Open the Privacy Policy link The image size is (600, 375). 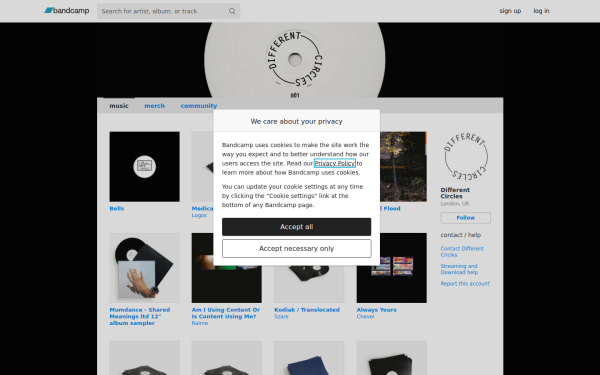tap(335, 163)
